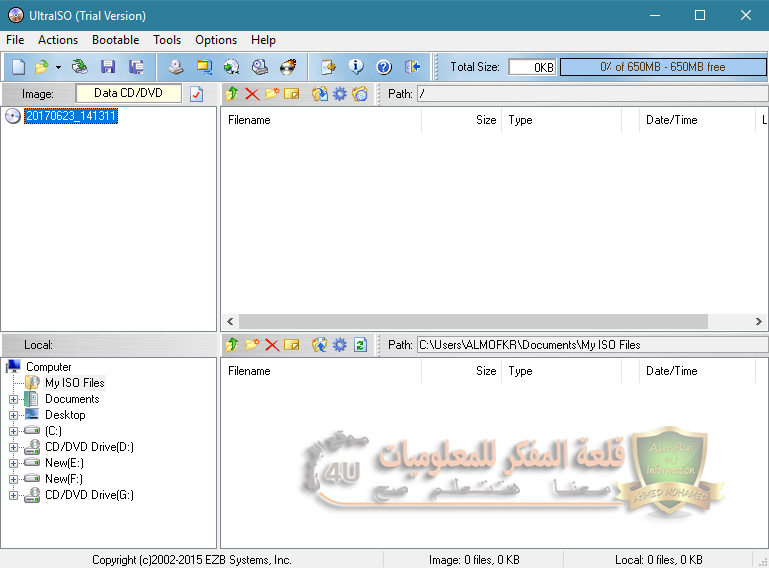This screenshot has width=769, height=568.
Task: Click the blue gear icon in the Local toolbar
Action: tap(339, 345)
